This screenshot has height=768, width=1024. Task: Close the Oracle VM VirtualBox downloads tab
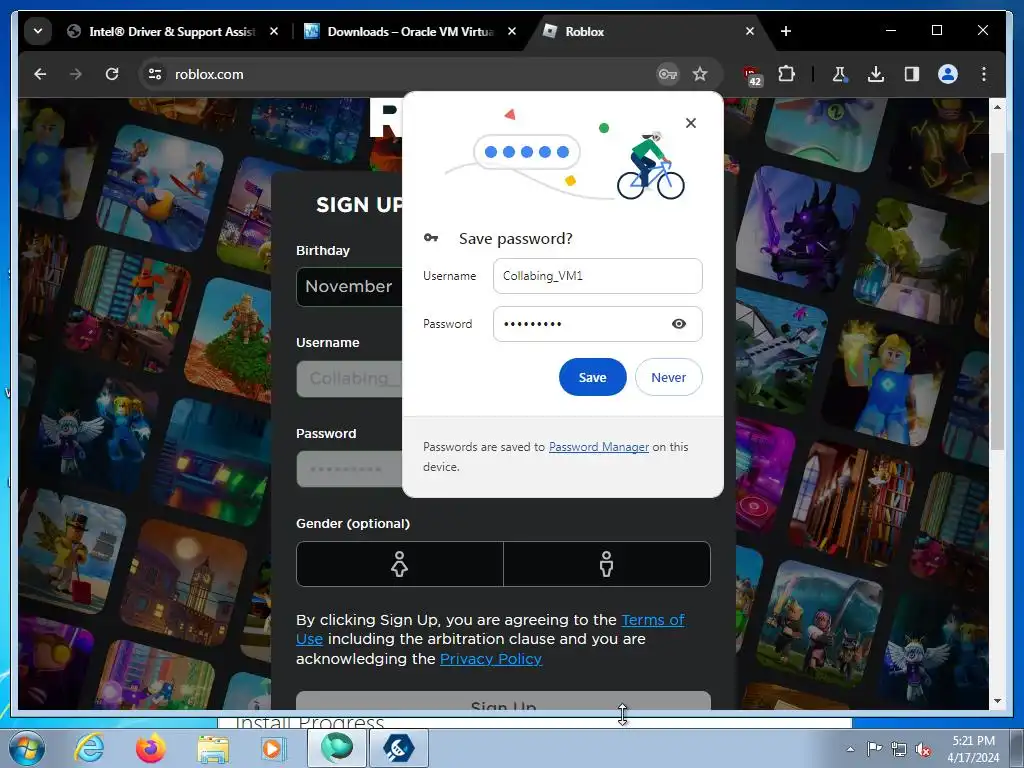coord(512,31)
